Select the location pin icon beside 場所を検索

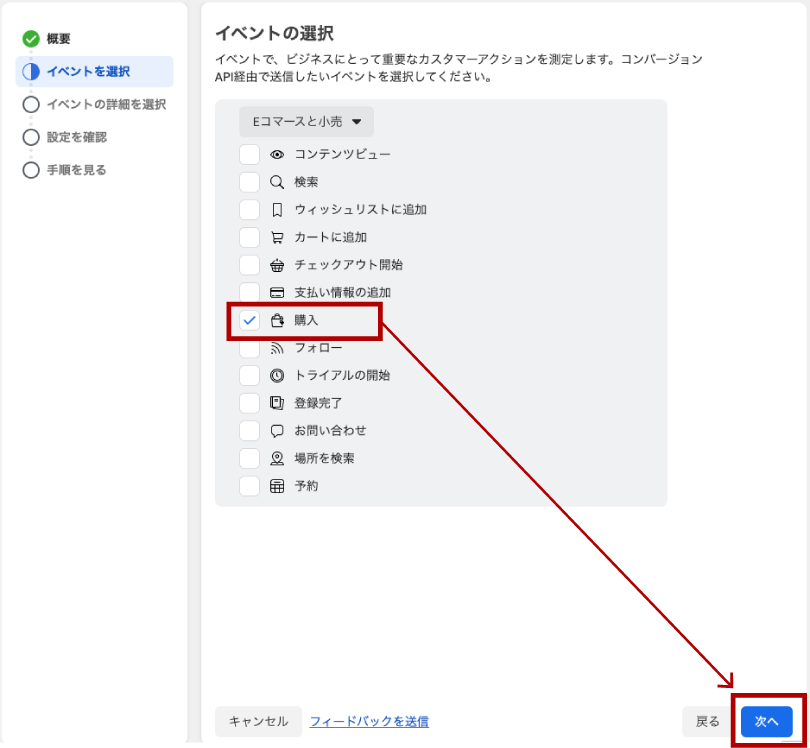point(278,458)
